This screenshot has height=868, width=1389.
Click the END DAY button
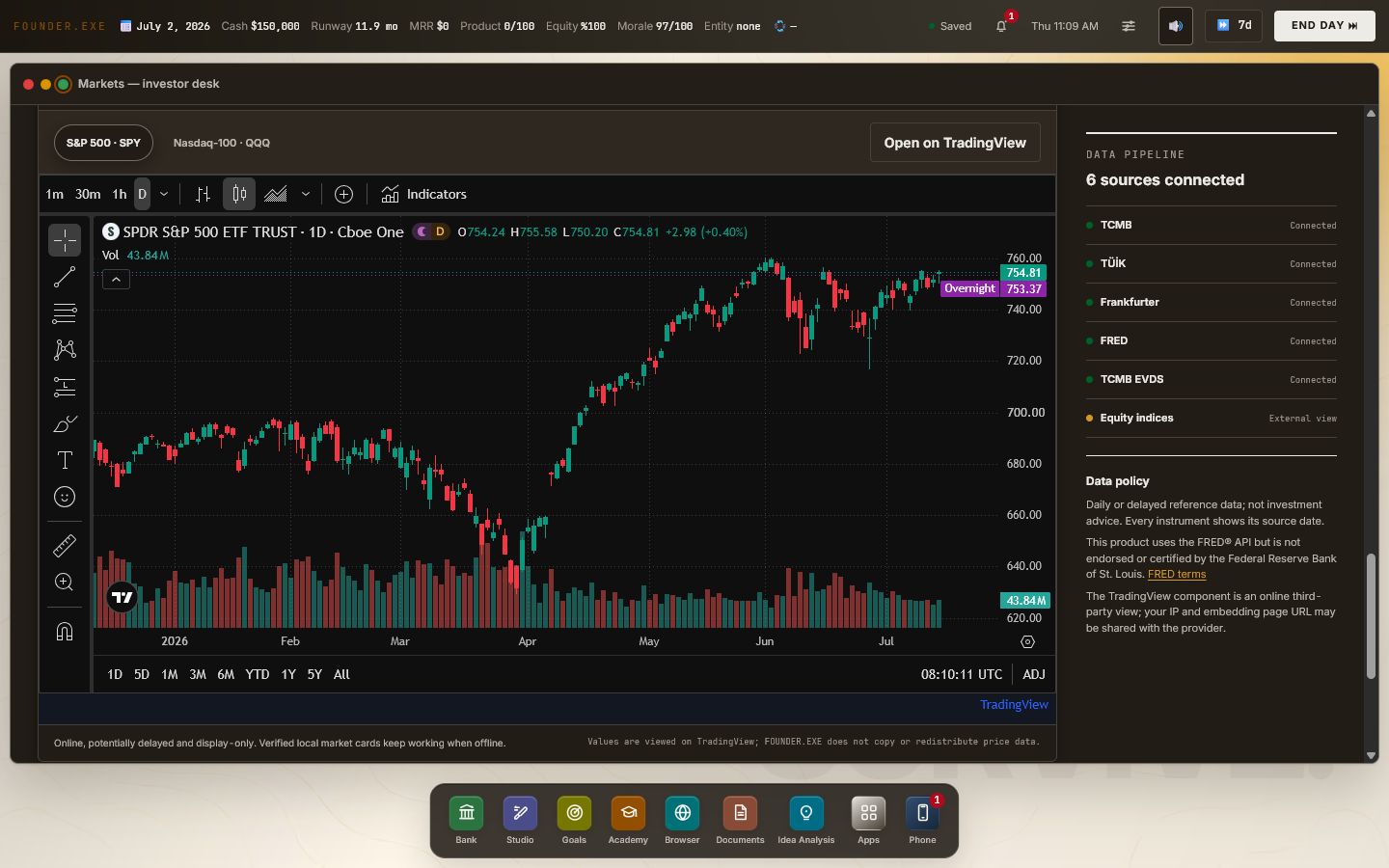(1324, 26)
